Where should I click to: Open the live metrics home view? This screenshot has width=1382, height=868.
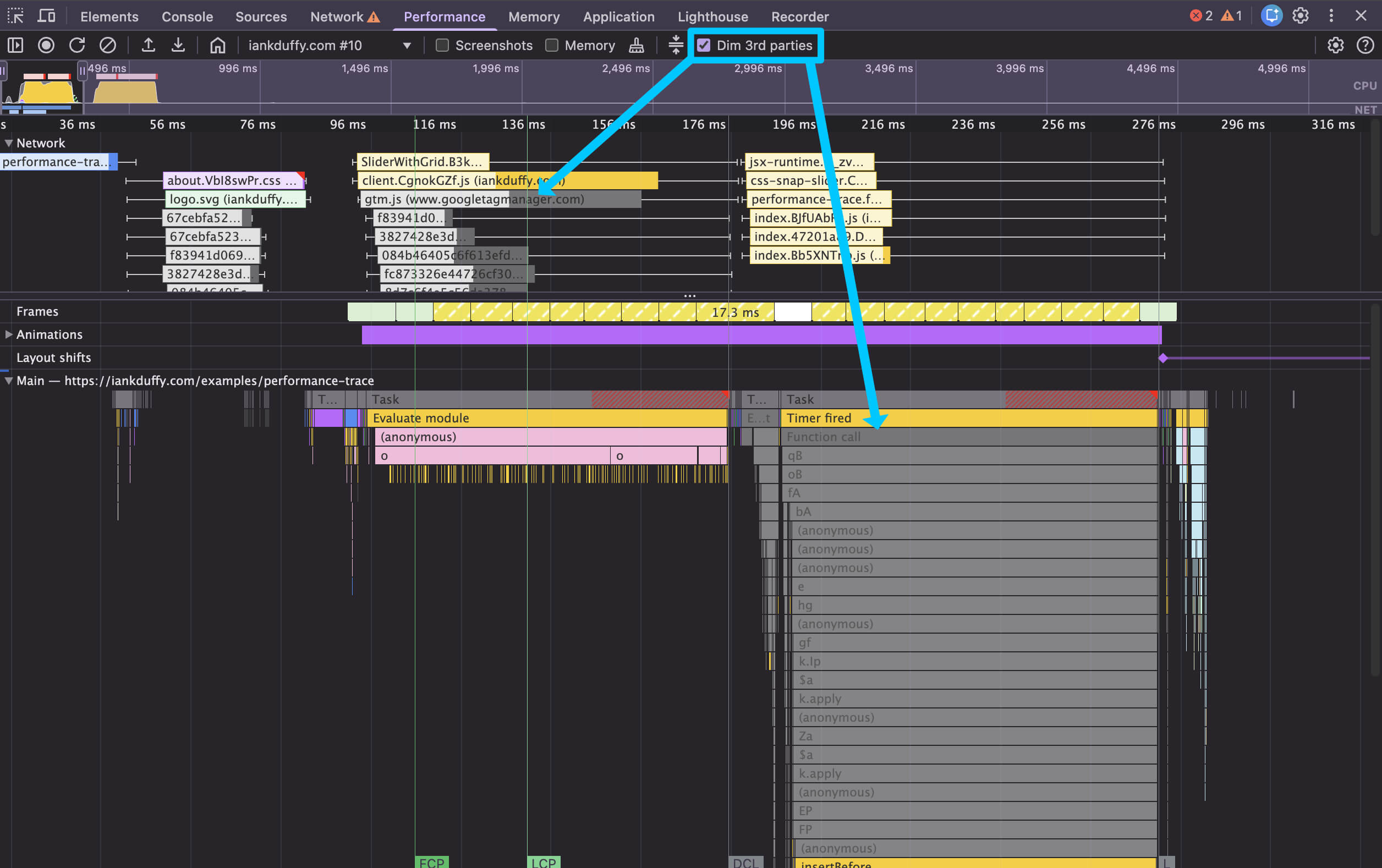point(218,45)
